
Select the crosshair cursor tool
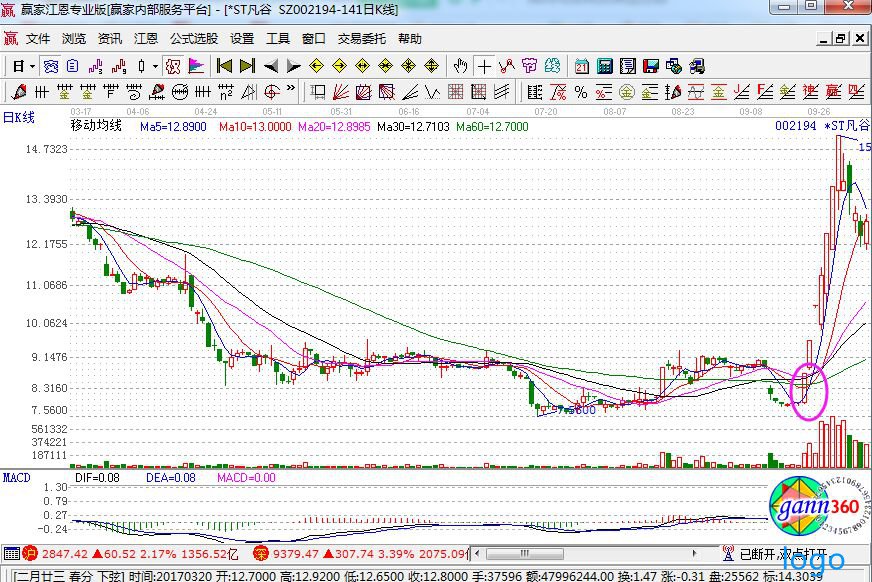point(484,66)
